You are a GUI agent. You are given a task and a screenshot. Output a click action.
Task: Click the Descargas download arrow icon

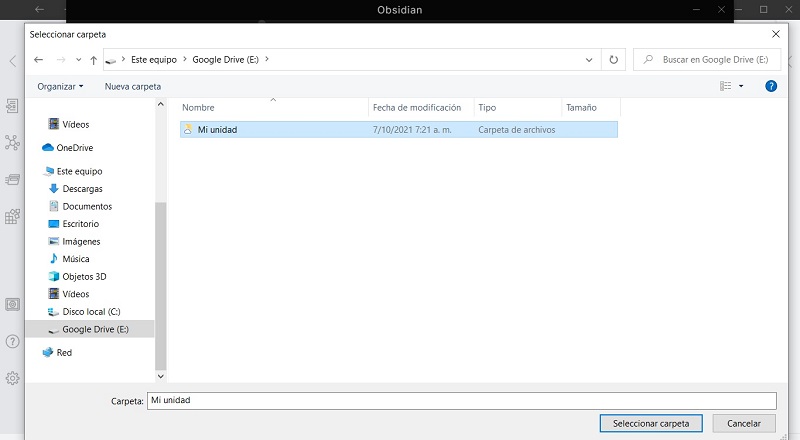coord(54,188)
